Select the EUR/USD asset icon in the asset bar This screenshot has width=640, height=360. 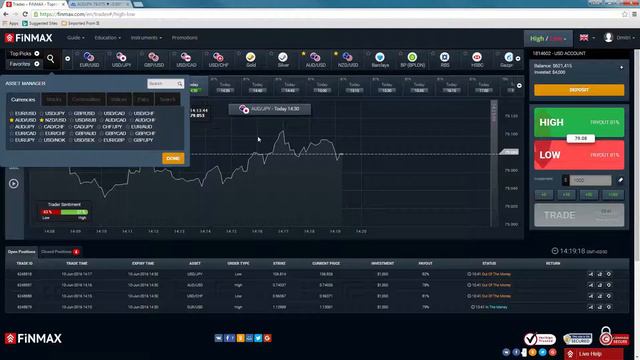tap(89, 57)
